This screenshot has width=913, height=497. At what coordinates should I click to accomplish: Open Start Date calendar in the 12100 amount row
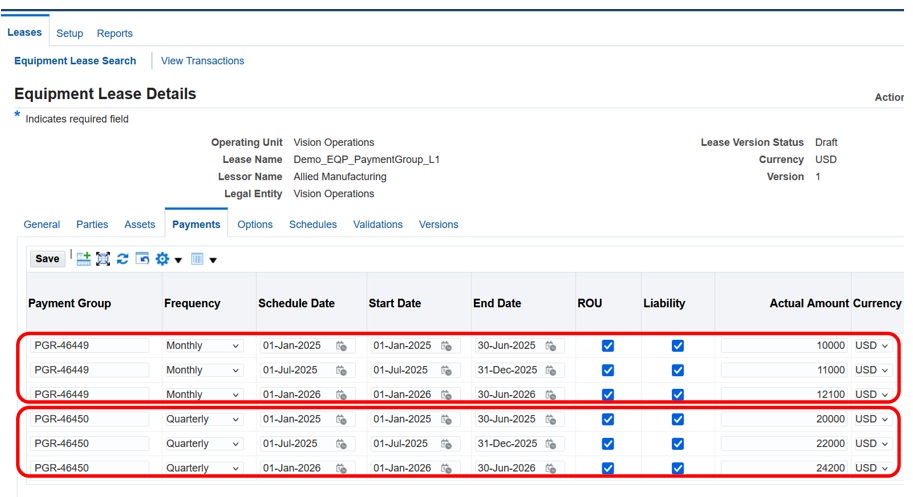[447, 395]
